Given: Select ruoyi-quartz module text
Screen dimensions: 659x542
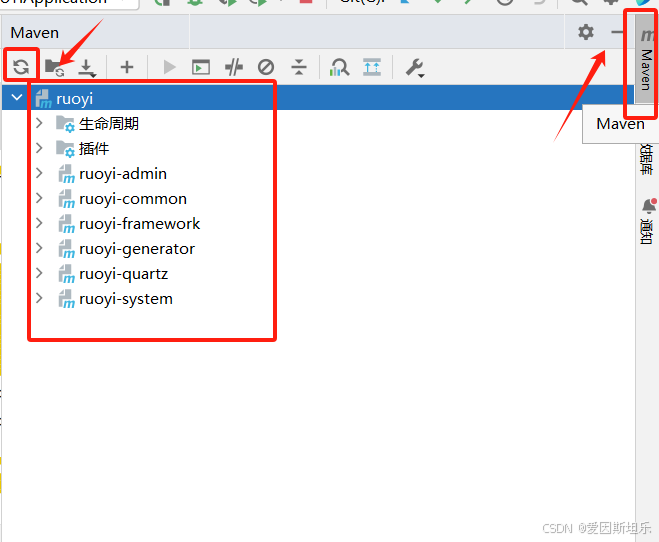Looking at the screenshot, I should 124,274.
